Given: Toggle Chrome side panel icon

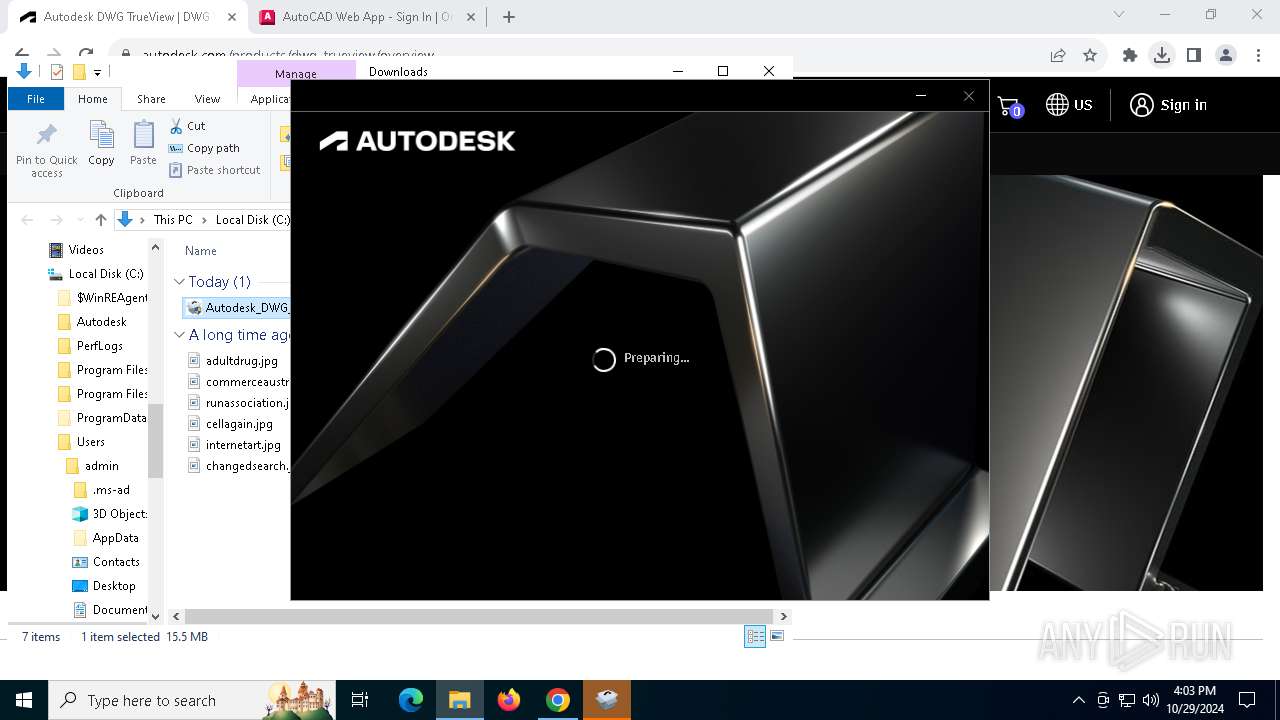Looking at the screenshot, I should (1194, 56).
